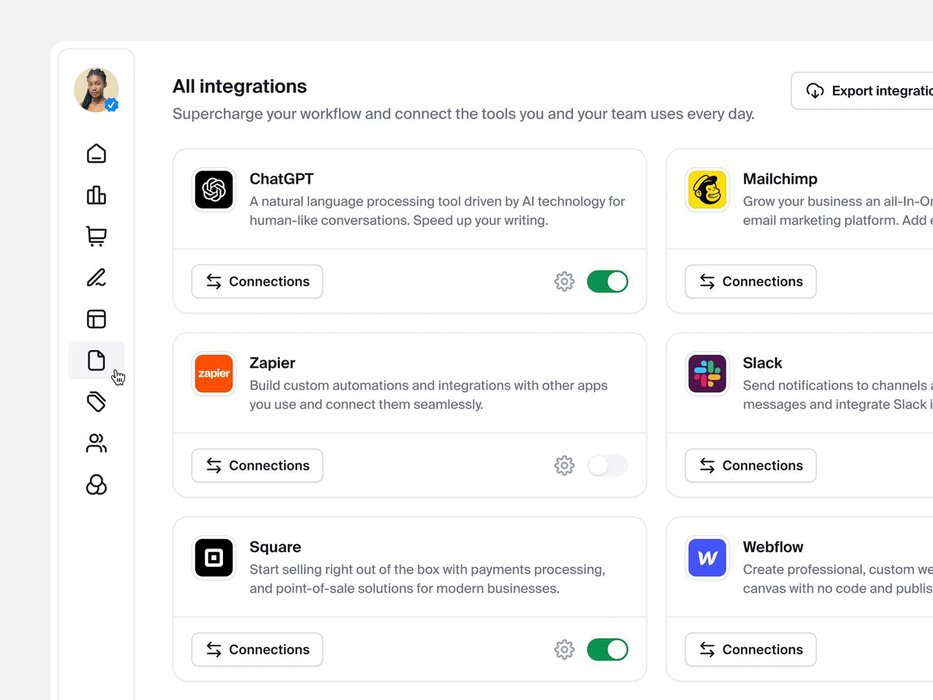Click the Webflow logo icon
The width and height of the screenshot is (933, 700).
click(x=707, y=558)
